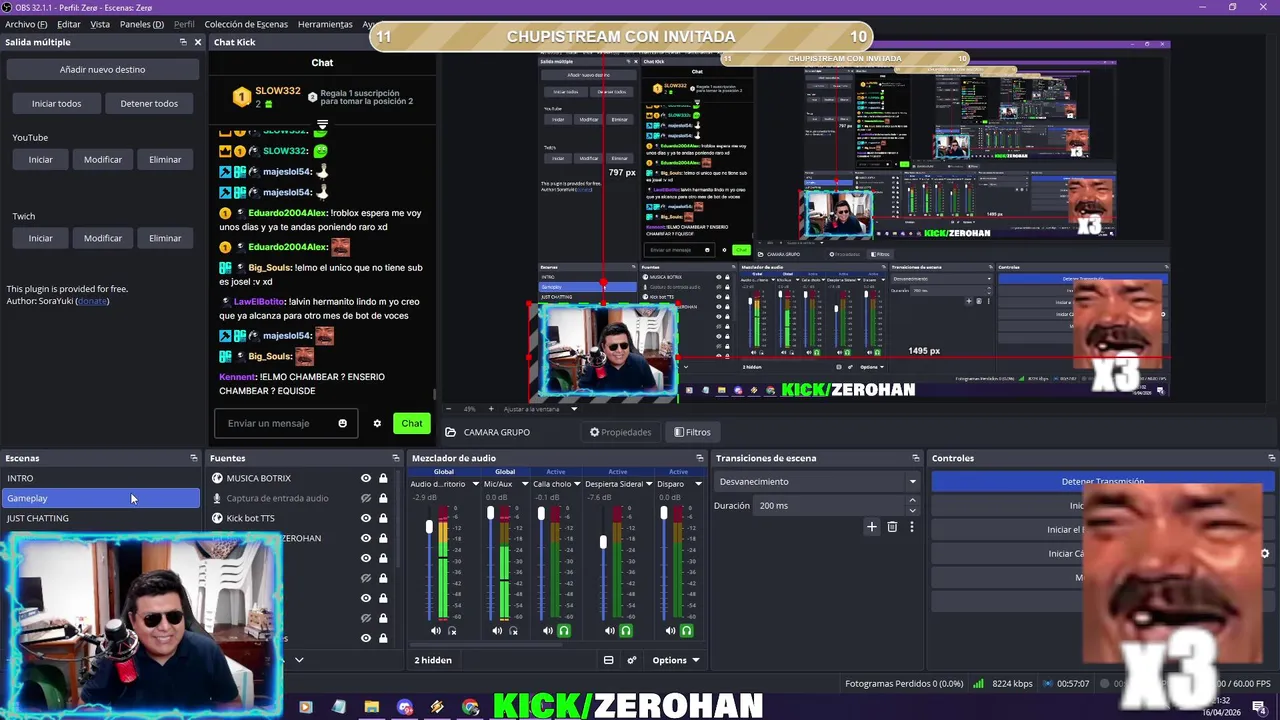This screenshot has height=720, width=1280.
Task: Float the Salida múltiple dock panel
Action: (x=183, y=42)
